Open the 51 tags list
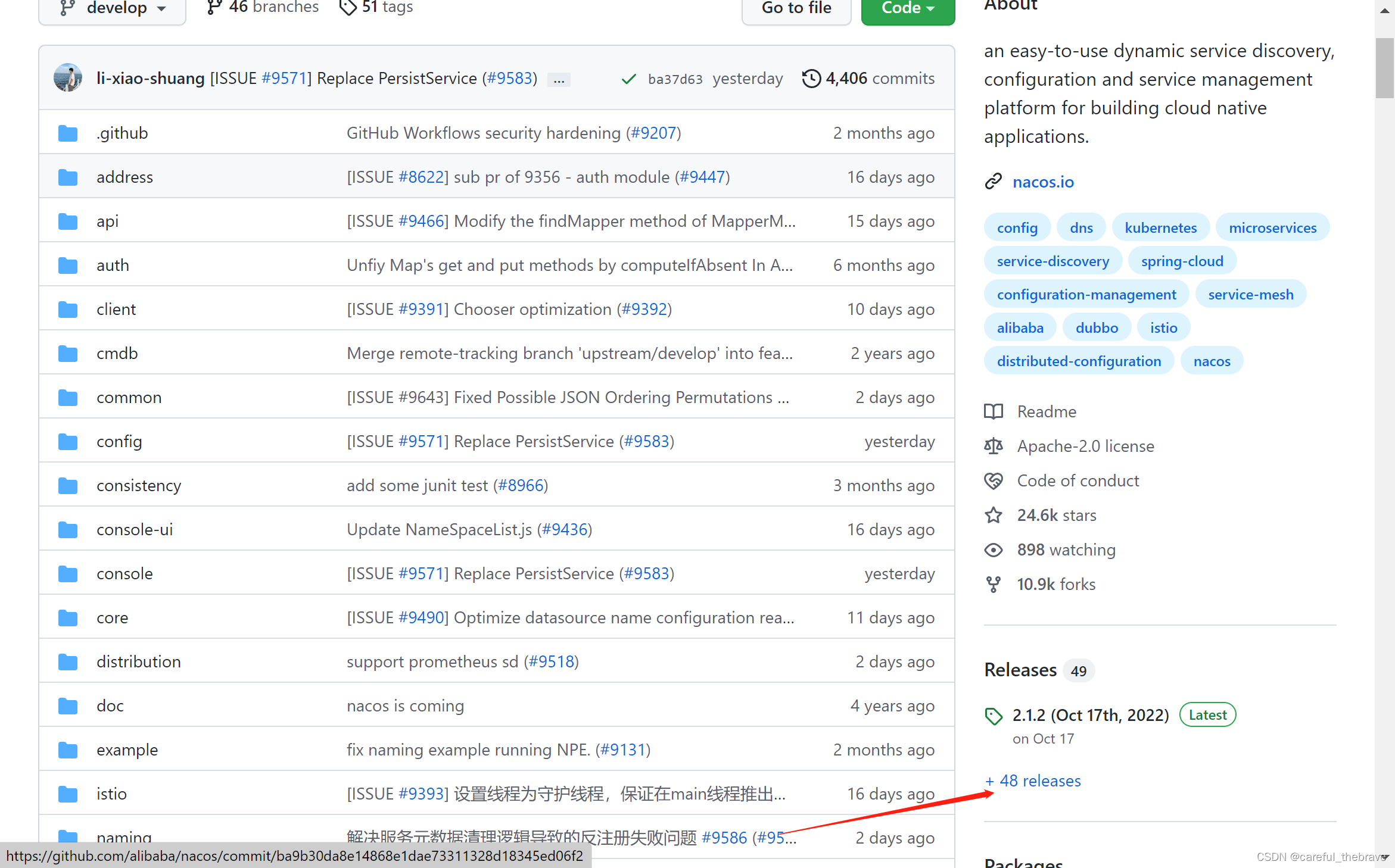The image size is (1395, 868). pos(376,7)
